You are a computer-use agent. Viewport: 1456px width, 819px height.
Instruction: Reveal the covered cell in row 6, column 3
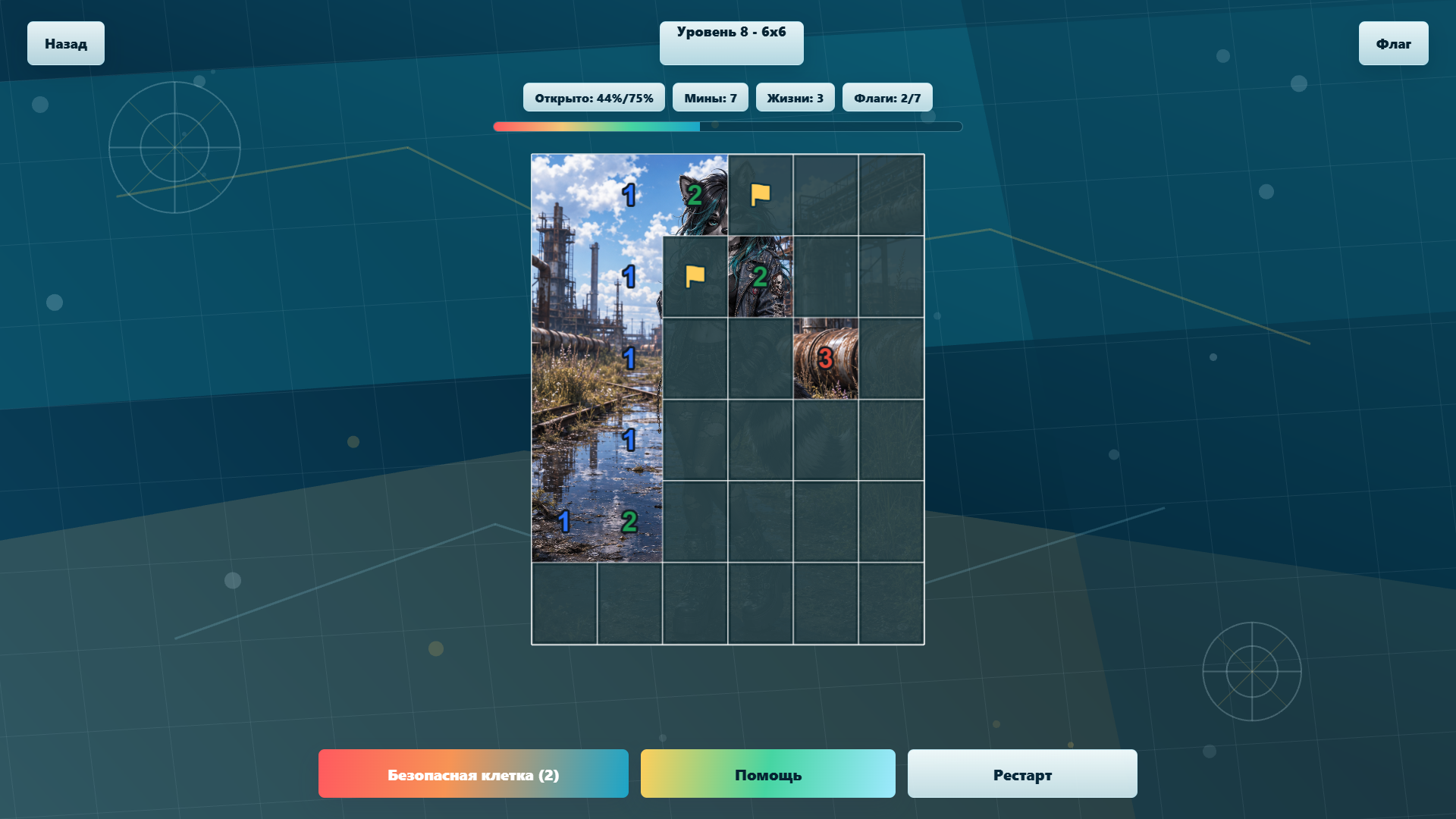pos(695,604)
